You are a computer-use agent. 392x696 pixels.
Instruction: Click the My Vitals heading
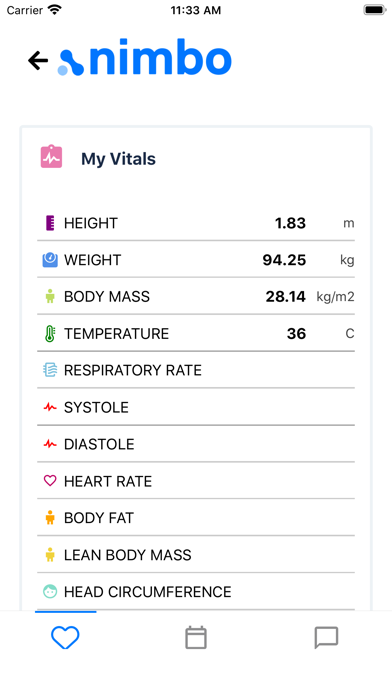tap(118, 159)
